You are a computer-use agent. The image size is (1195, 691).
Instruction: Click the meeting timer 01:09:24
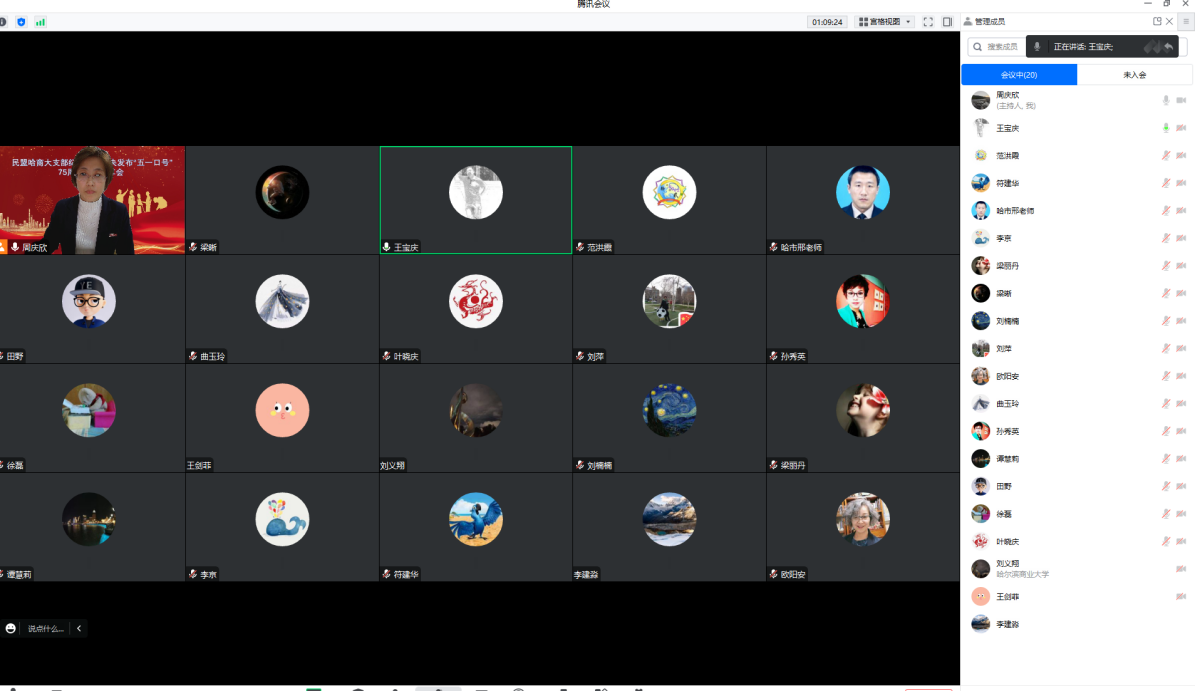[827, 21]
